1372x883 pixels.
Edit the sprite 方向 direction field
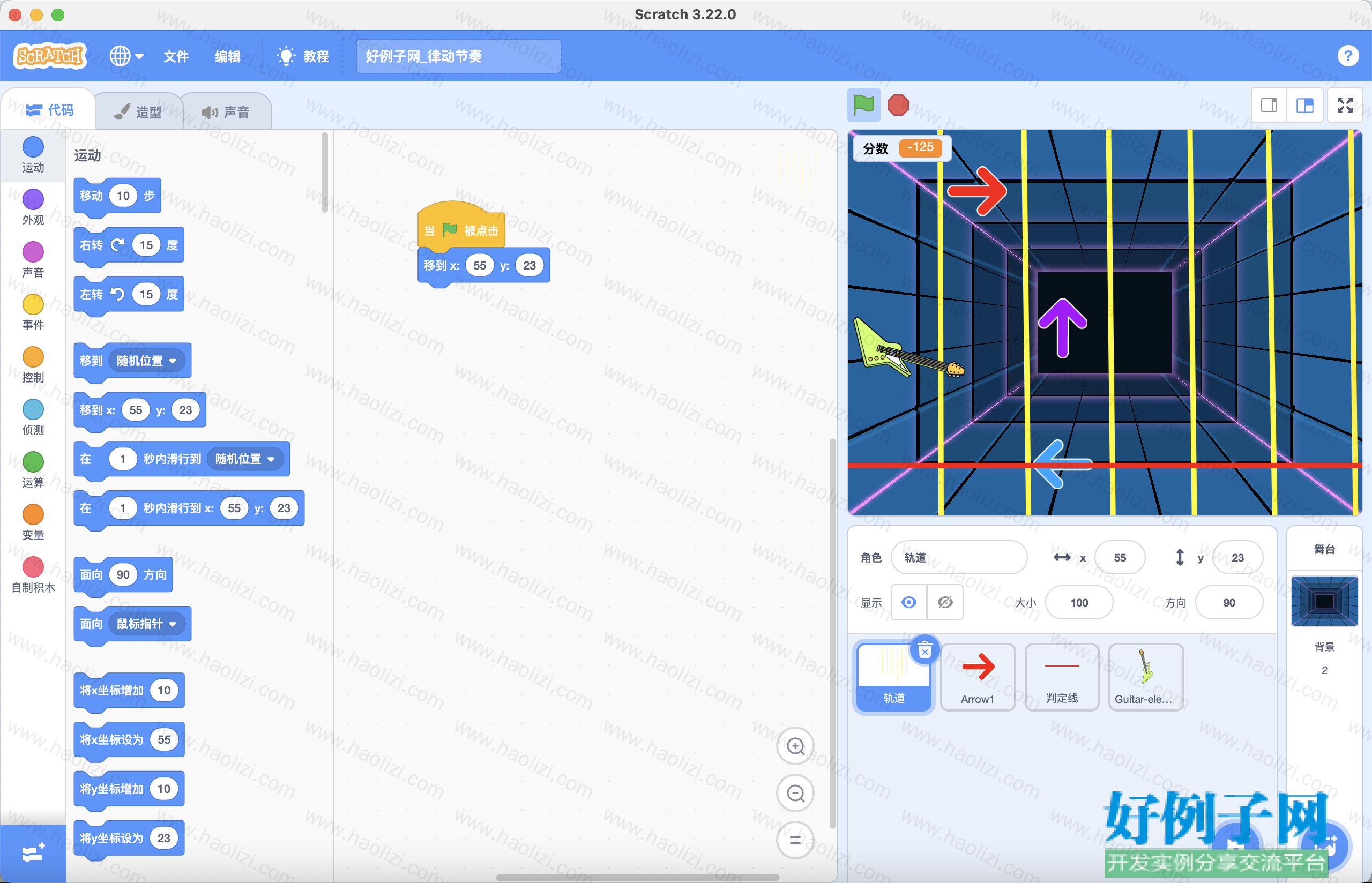click(1229, 602)
